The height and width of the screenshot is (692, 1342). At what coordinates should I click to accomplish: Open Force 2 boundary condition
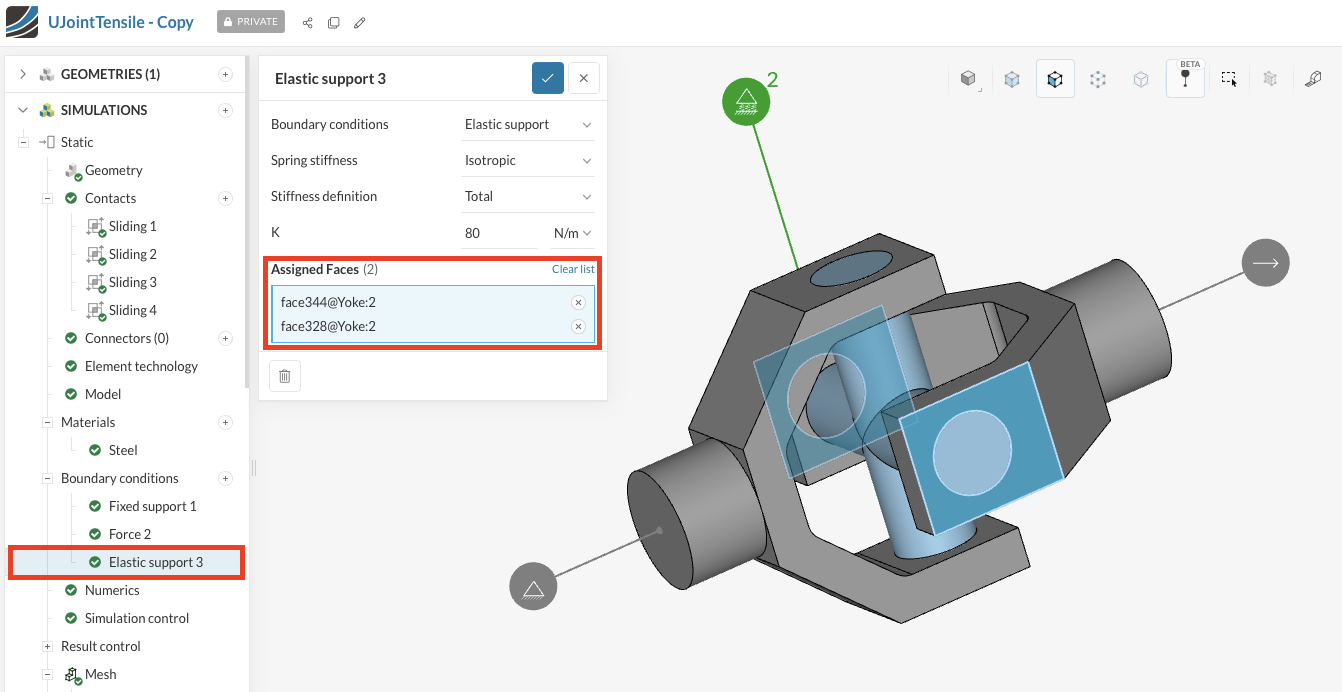point(130,534)
